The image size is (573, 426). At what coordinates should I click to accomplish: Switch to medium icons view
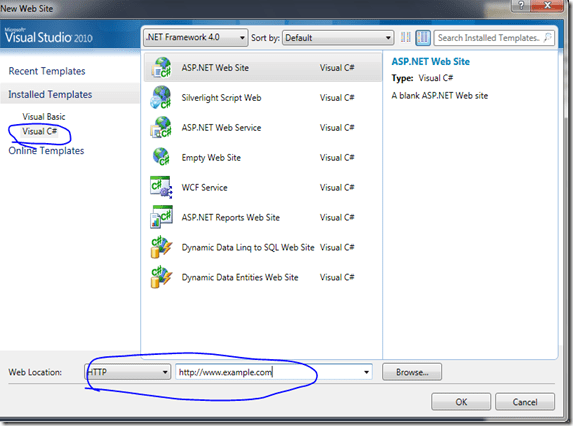point(423,37)
